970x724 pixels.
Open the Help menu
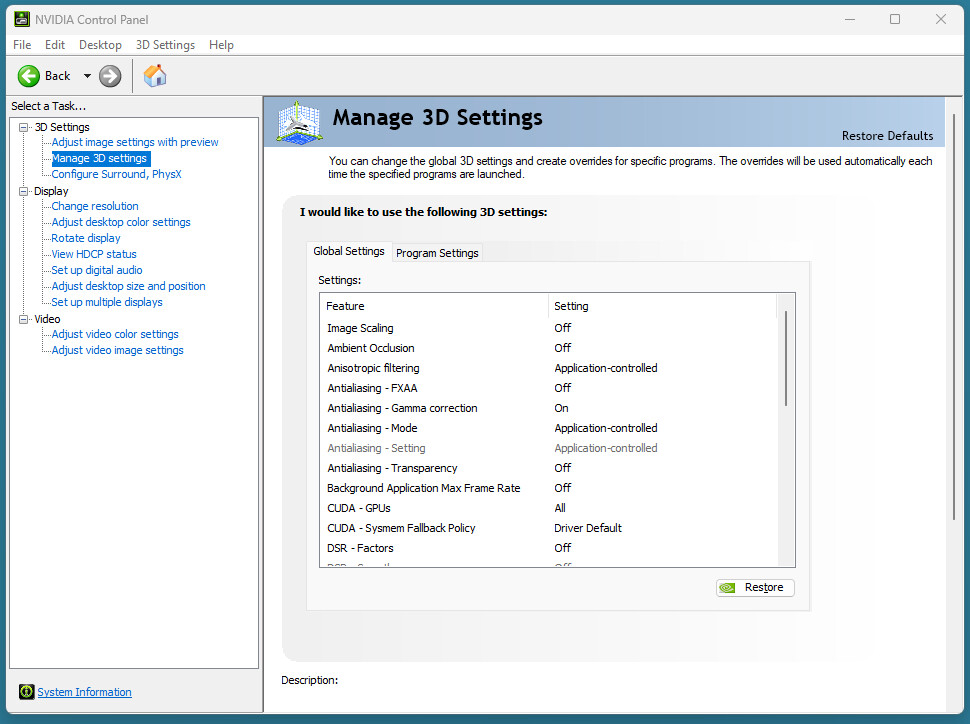[x=221, y=45]
